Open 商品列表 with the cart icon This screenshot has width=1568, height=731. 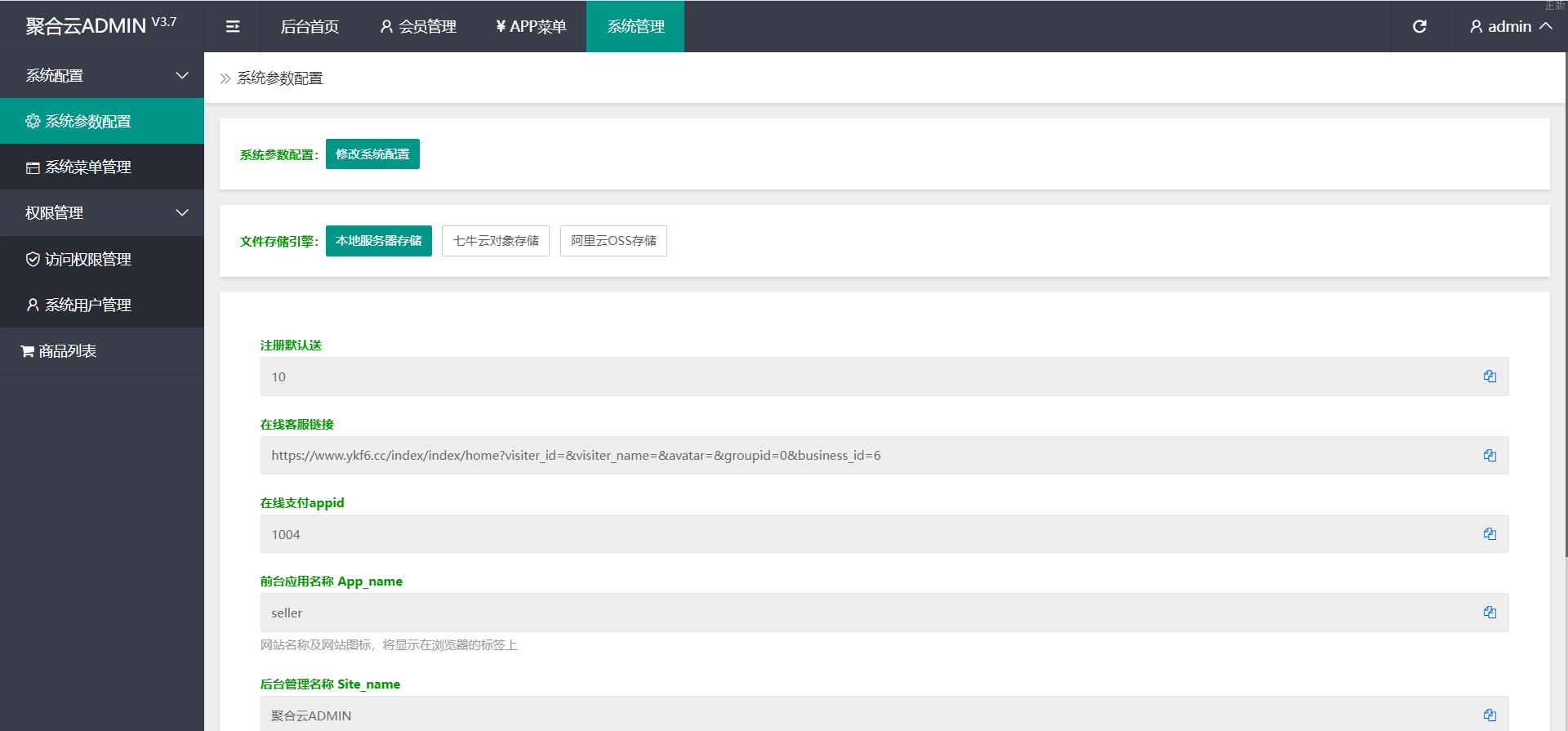[59, 351]
